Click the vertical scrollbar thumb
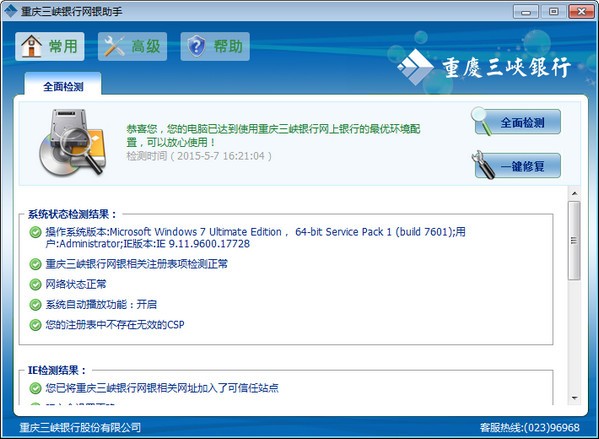 click(574, 240)
